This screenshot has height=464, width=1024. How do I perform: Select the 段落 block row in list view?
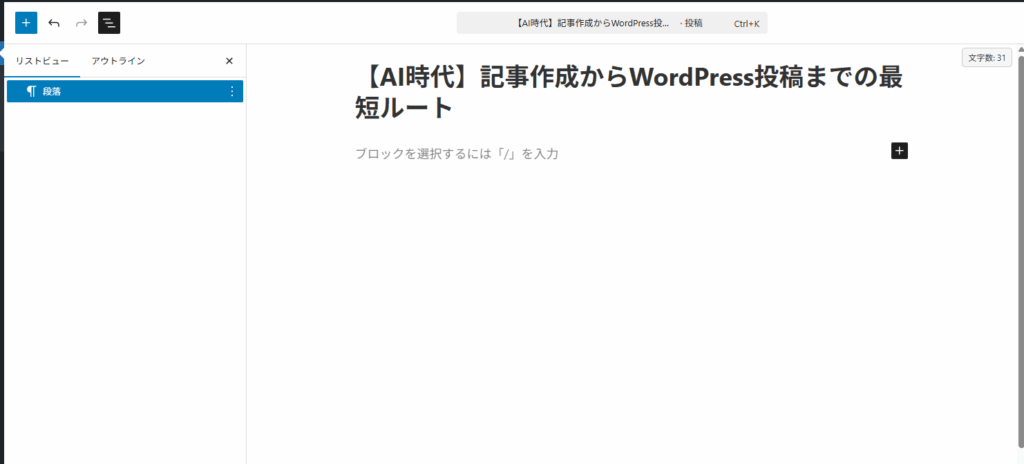120,91
